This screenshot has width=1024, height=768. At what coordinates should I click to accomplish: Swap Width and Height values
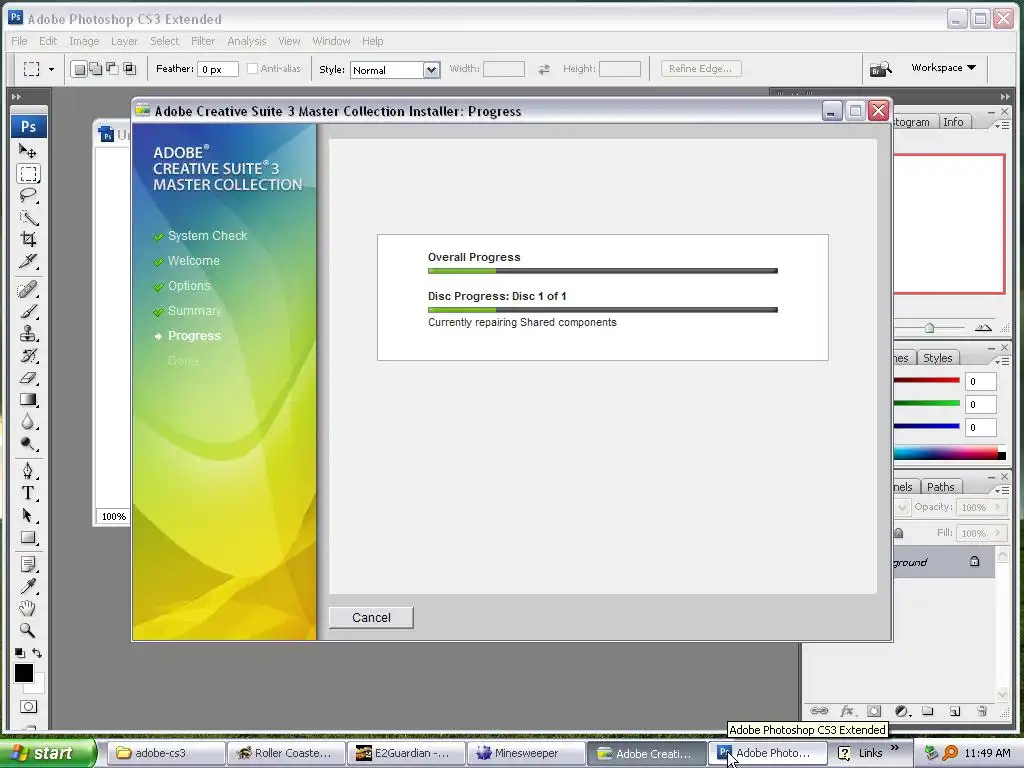click(x=543, y=69)
